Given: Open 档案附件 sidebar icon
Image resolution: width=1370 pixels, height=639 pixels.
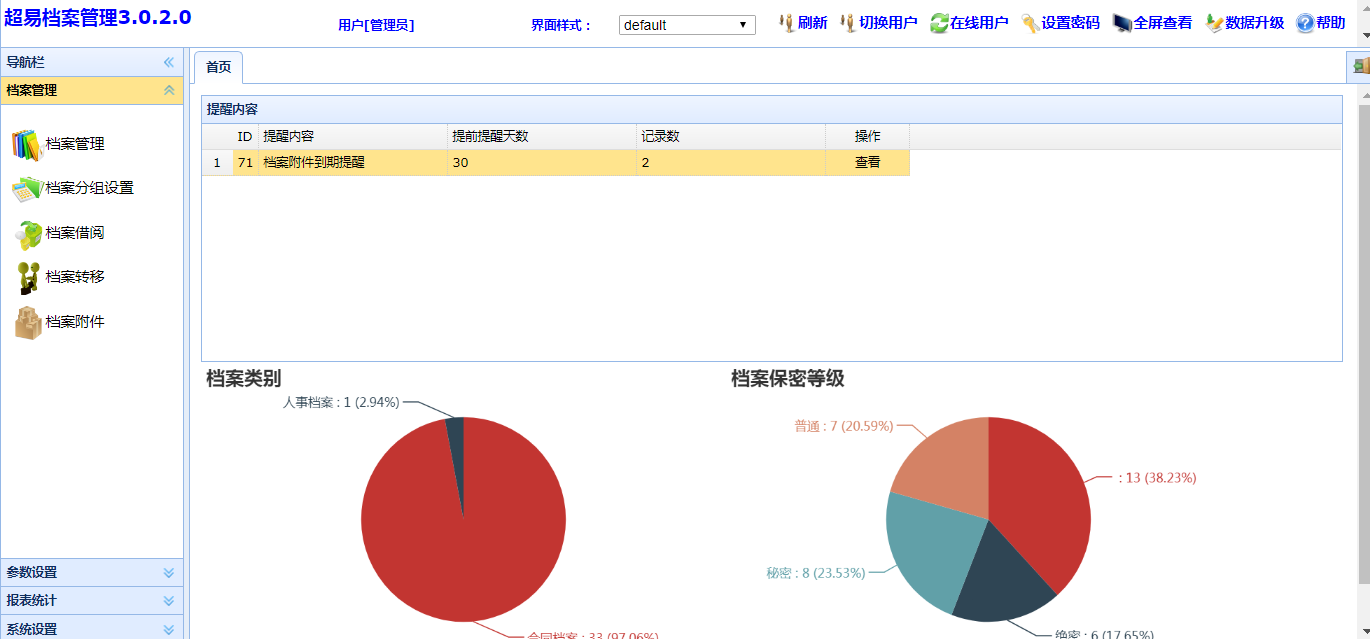Looking at the screenshot, I should point(28,322).
